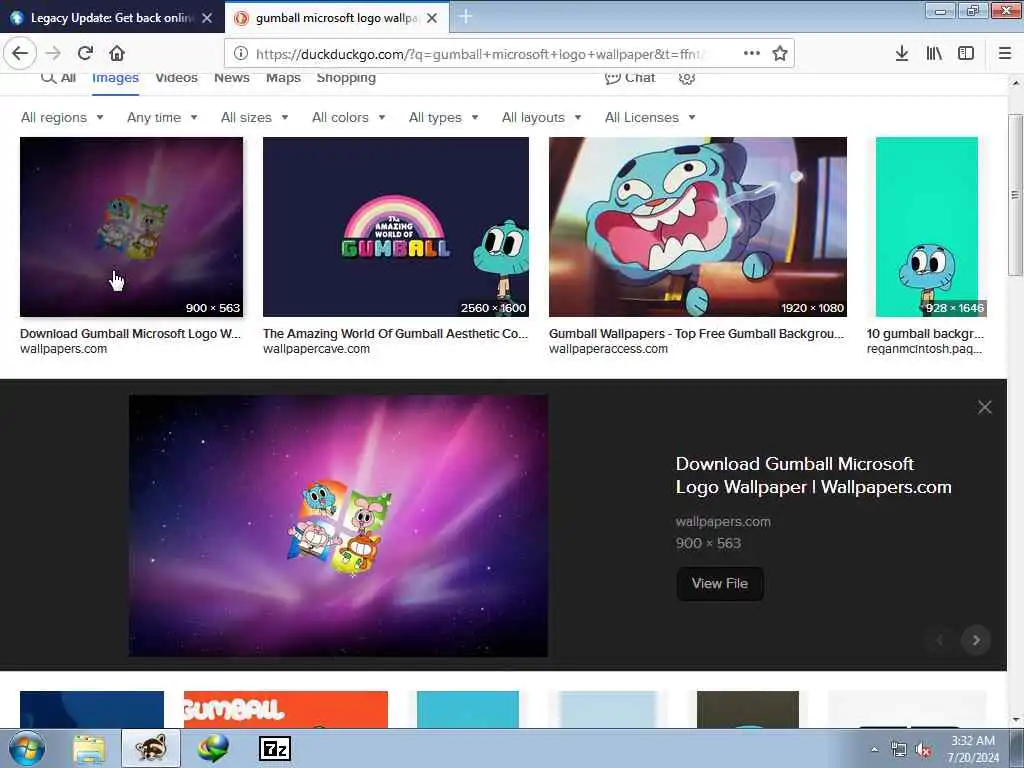Viewport: 1024px width, 768px height.
Task: Select the Images search tab
Action: (115, 78)
